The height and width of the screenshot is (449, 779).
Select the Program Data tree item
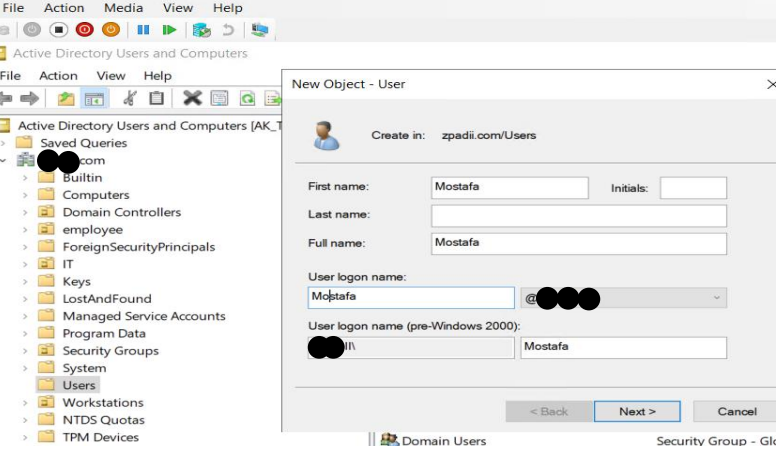(x=104, y=334)
